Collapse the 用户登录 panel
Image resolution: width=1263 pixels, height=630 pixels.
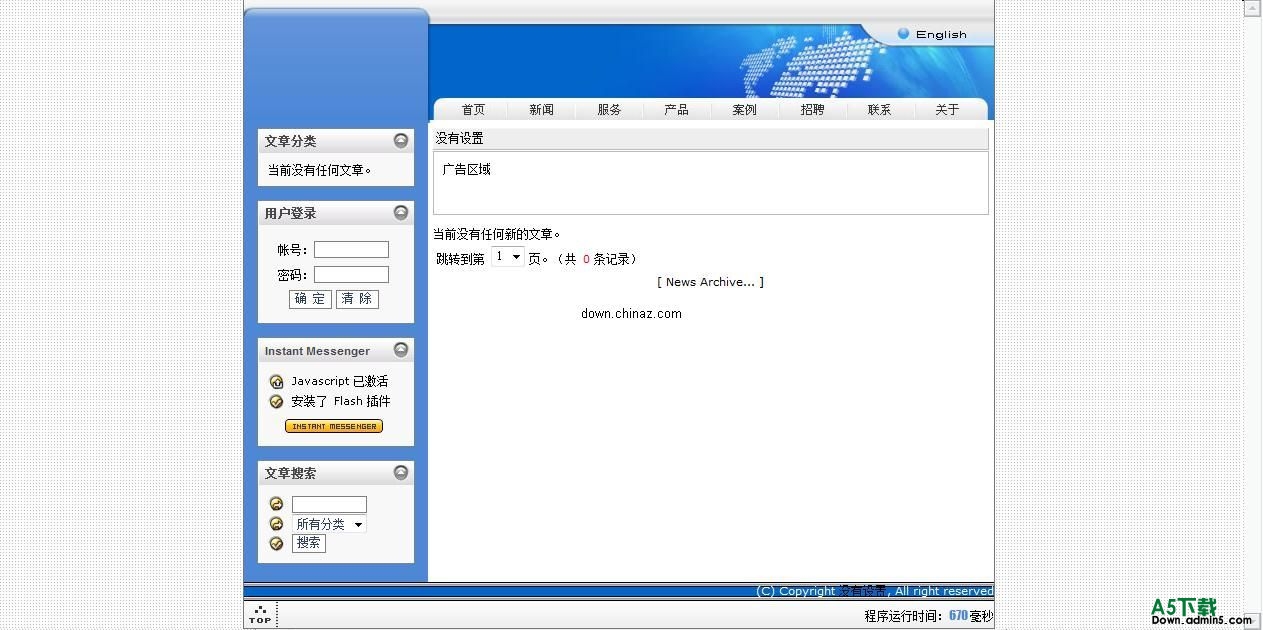(x=400, y=212)
